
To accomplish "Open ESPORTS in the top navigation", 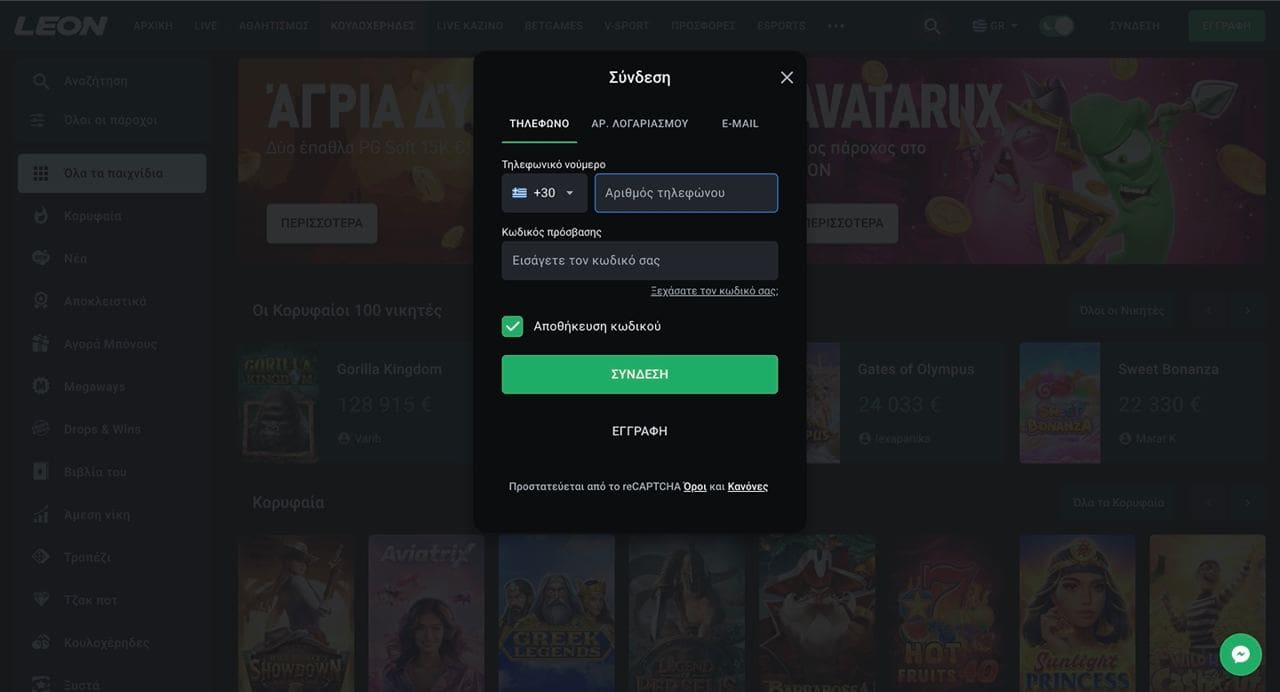I will [782, 26].
